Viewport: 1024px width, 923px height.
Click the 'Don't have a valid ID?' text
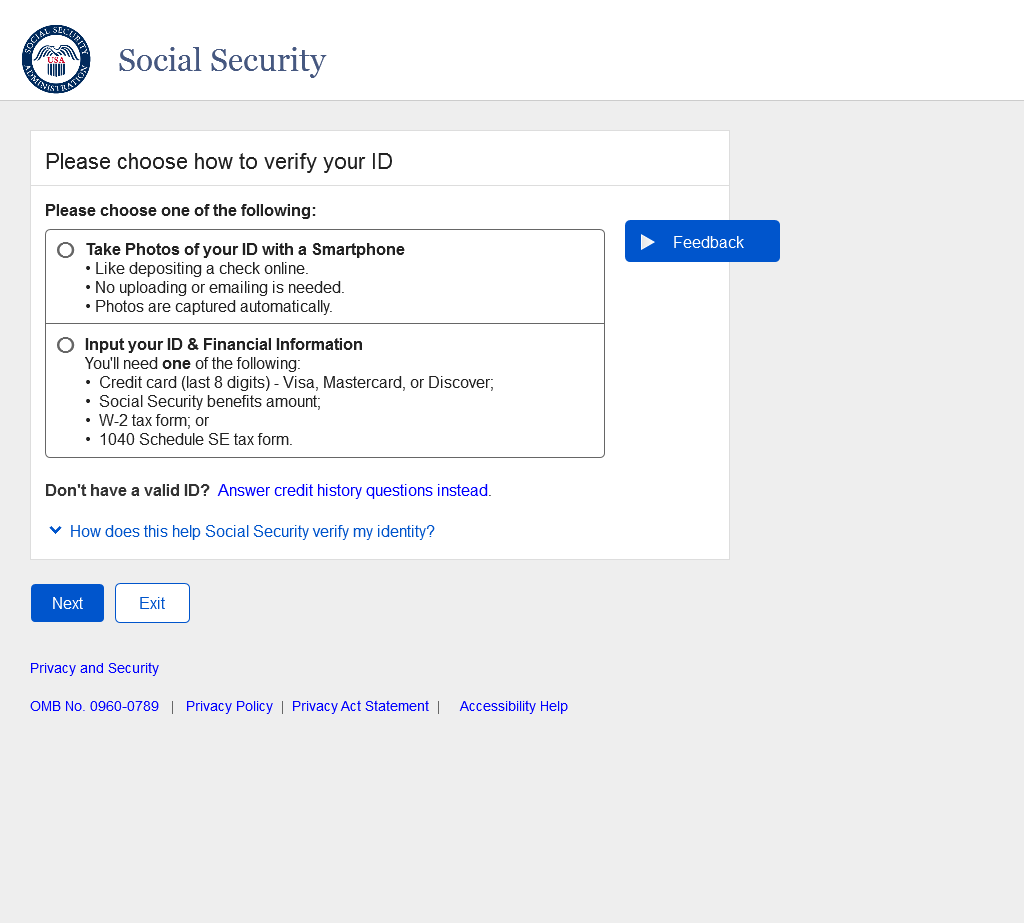click(x=127, y=491)
